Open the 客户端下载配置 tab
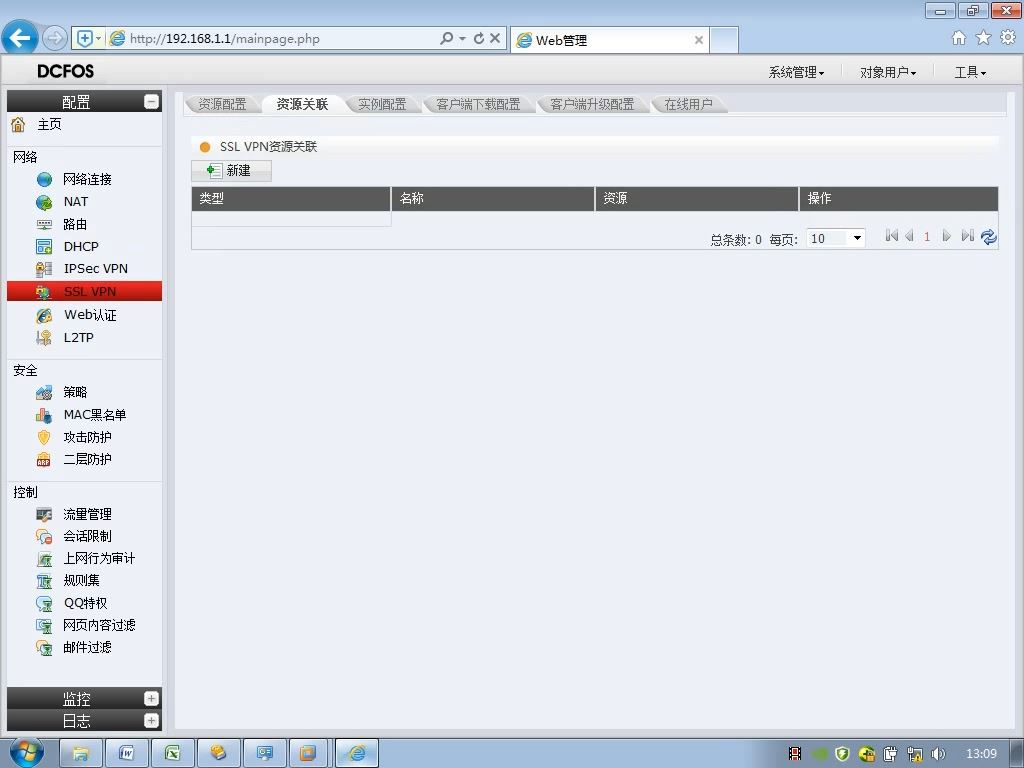This screenshot has height=768, width=1024. (x=478, y=104)
